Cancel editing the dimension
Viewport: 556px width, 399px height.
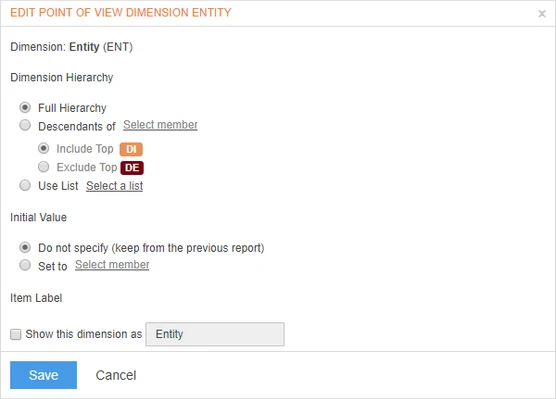pyautogui.click(x=116, y=375)
